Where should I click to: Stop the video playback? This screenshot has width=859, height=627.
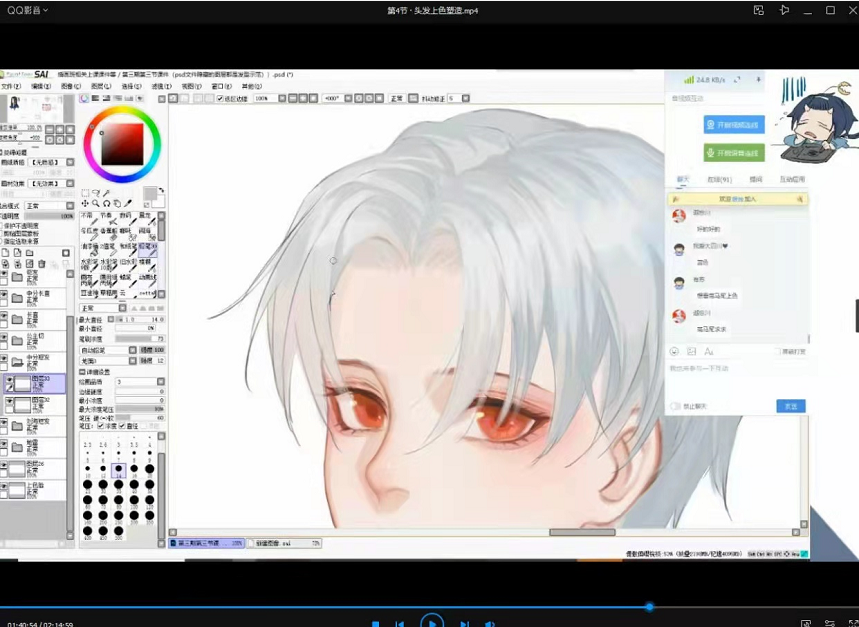[x=375, y=624]
